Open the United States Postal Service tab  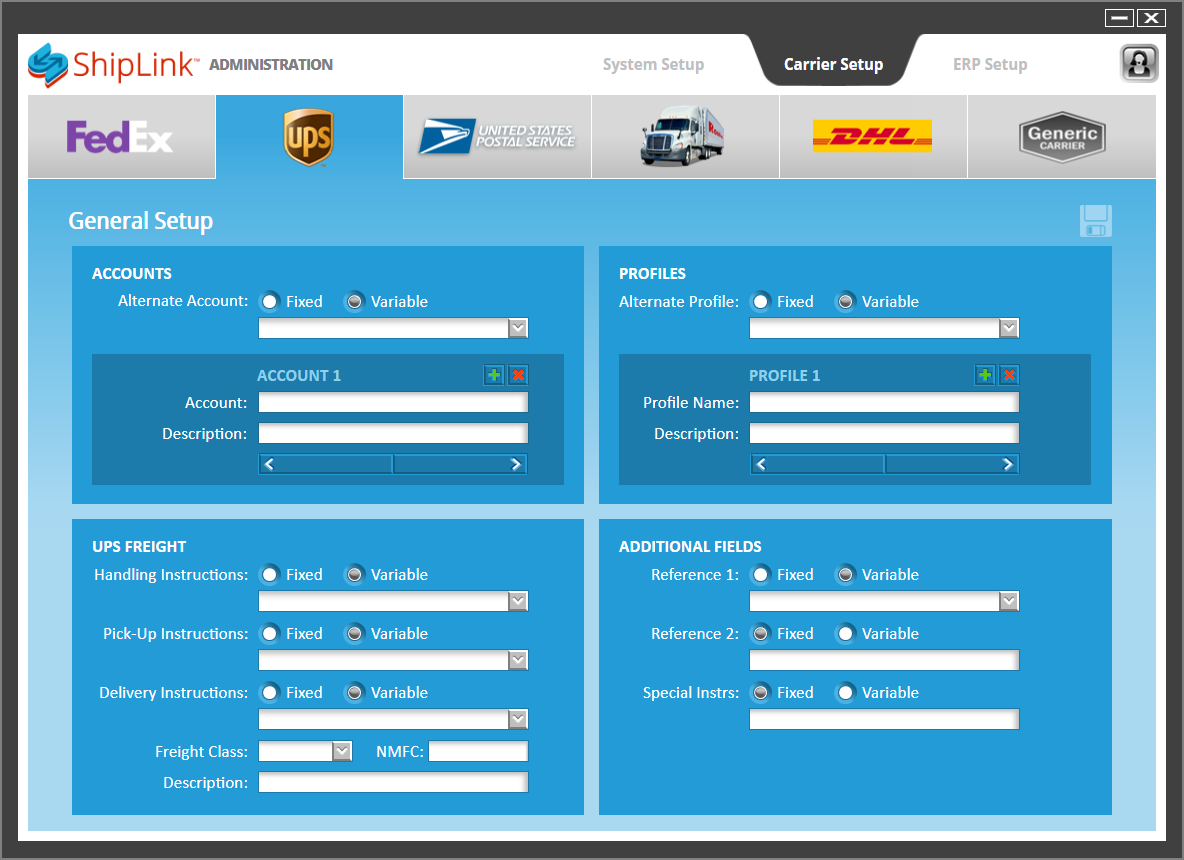coord(498,137)
